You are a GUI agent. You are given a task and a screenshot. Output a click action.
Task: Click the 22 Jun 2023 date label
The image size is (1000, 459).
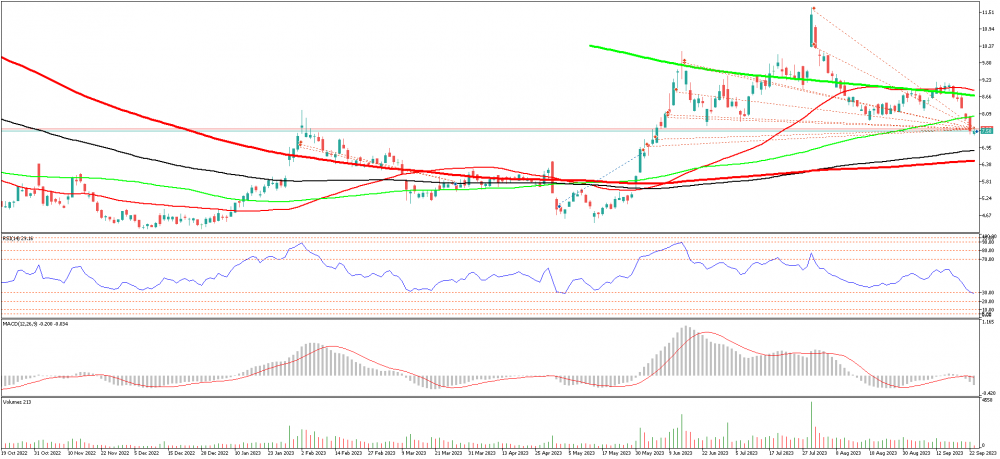[716, 453]
